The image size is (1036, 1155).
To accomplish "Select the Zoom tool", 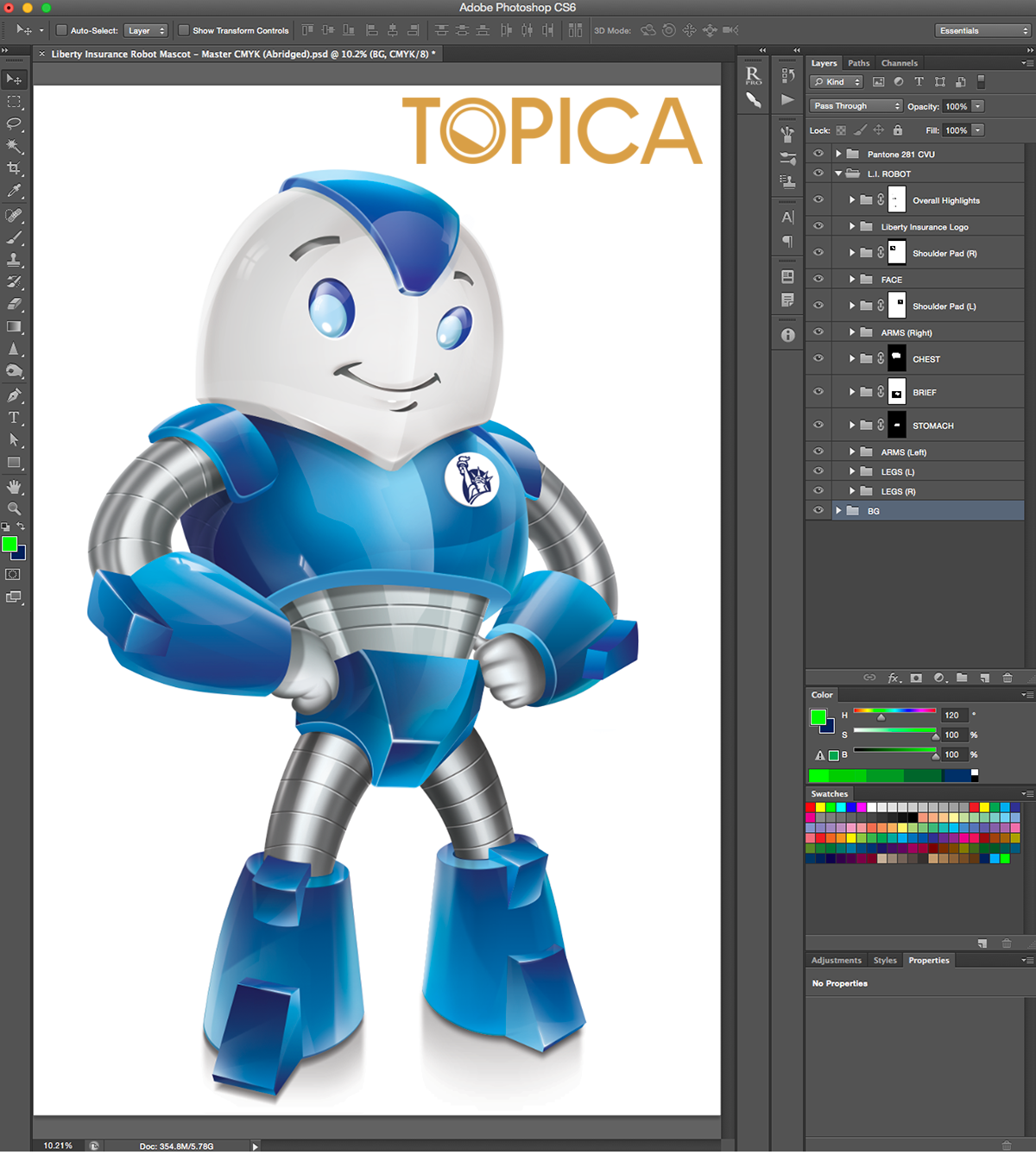I will click(x=13, y=508).
